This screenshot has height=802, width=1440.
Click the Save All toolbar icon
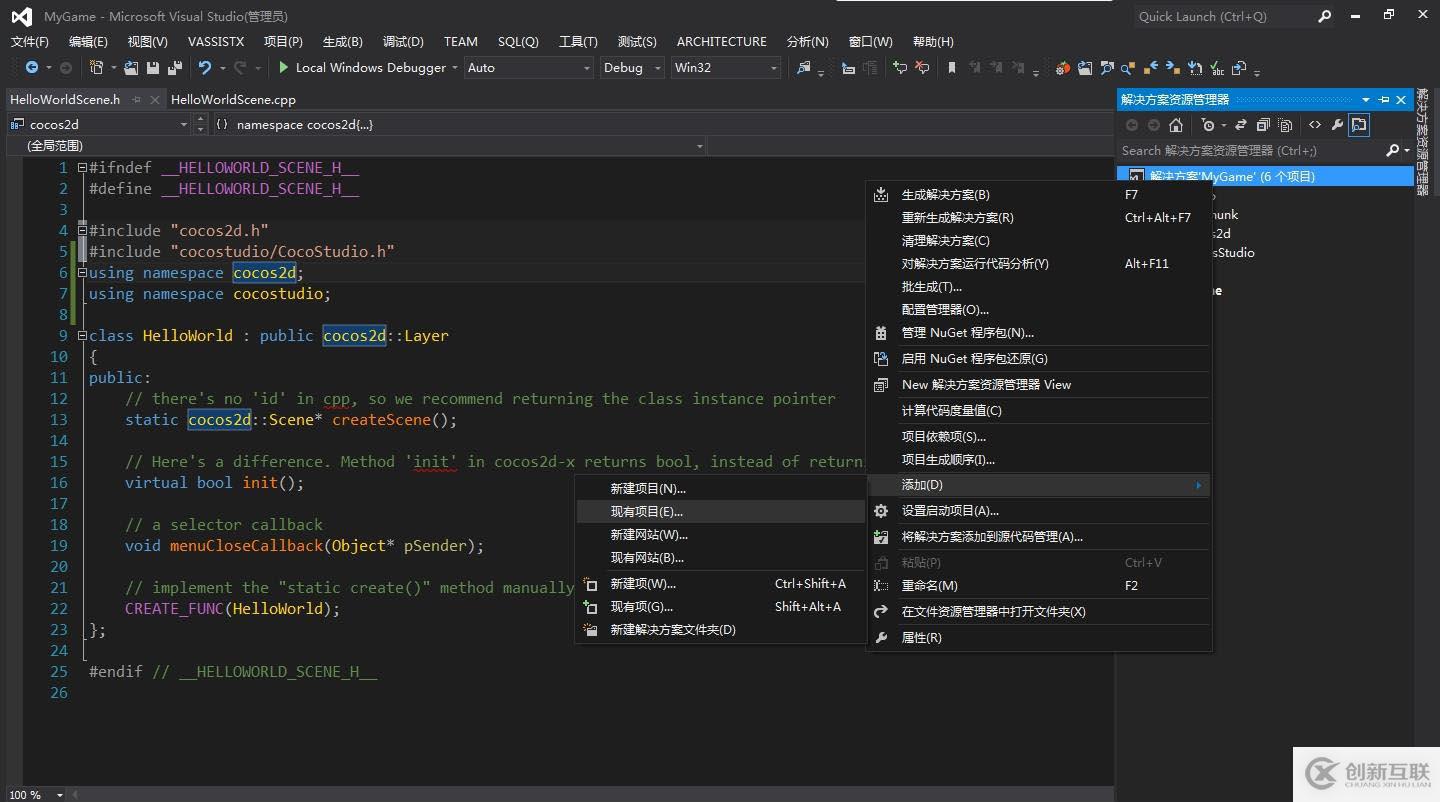pyautogui.click(x=175, y=68)
